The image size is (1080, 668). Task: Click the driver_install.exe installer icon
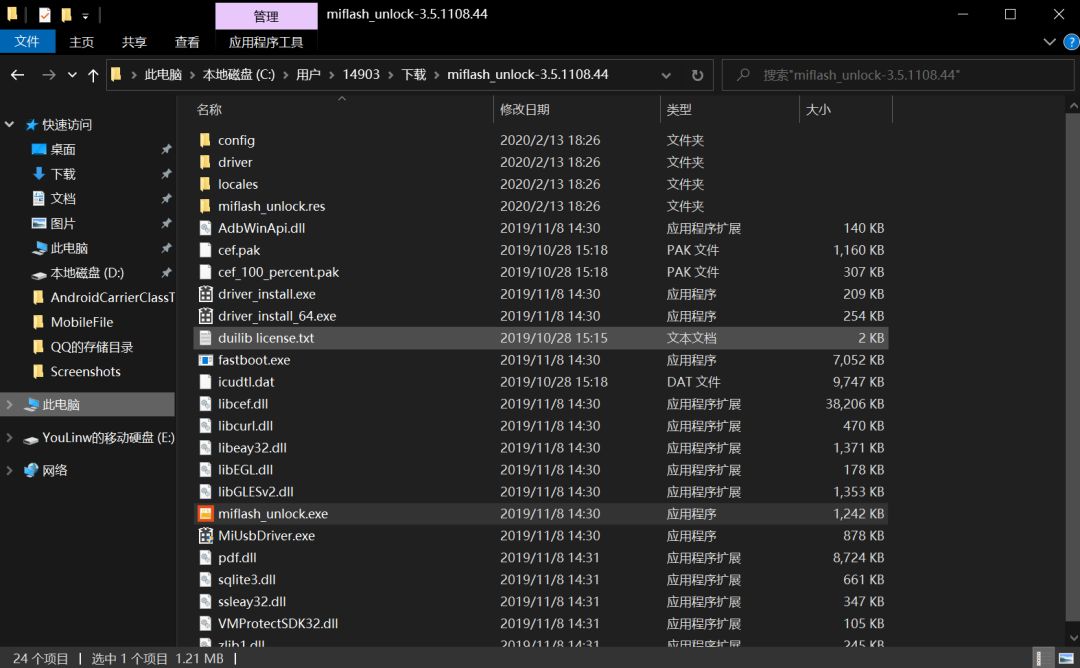point(205,294)
